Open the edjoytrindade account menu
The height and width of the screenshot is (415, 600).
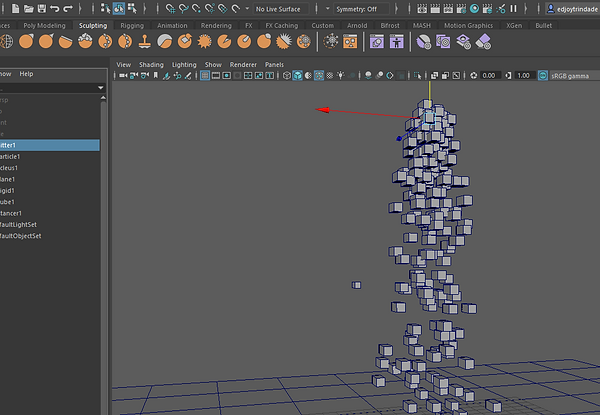click(572, 9)
